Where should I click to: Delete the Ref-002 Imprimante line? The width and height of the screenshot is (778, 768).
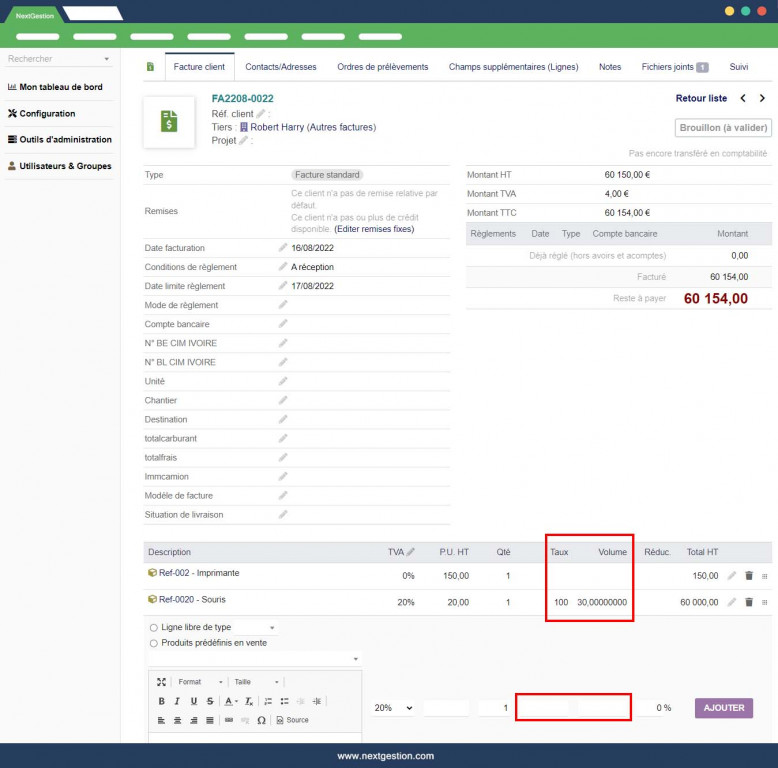coord(748,575)
